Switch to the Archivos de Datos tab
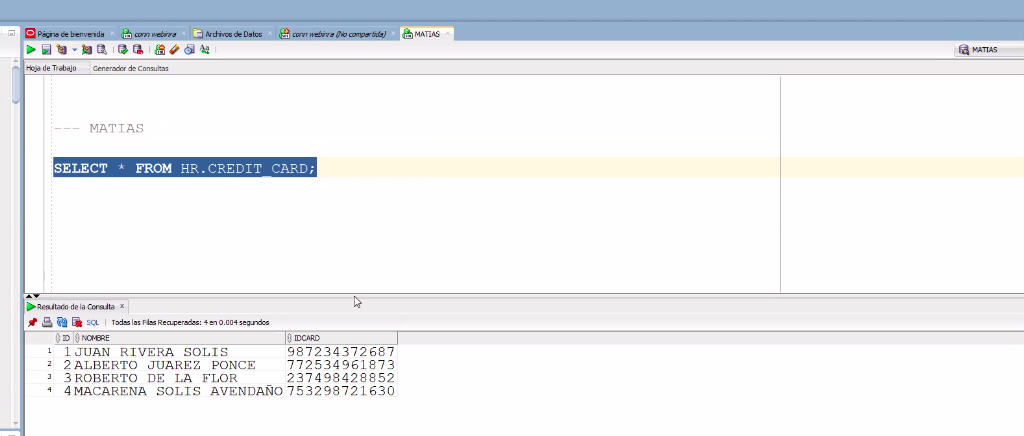Image resolution: width=1024 pixels, height=436 pixels. tap(233, 33)
